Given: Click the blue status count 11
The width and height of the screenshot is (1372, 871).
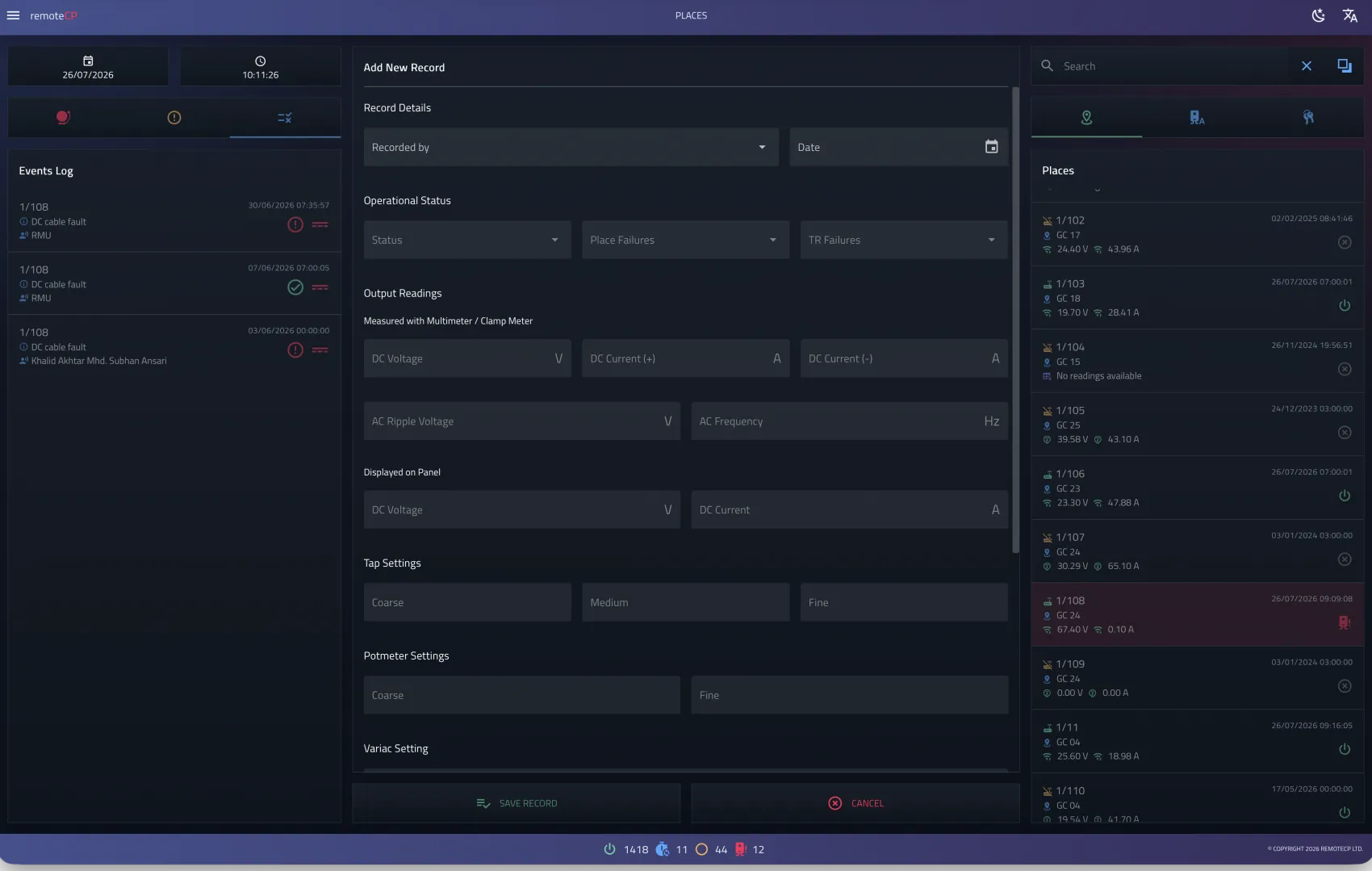Looking at the screenshot, I should [x=672, y=849].
